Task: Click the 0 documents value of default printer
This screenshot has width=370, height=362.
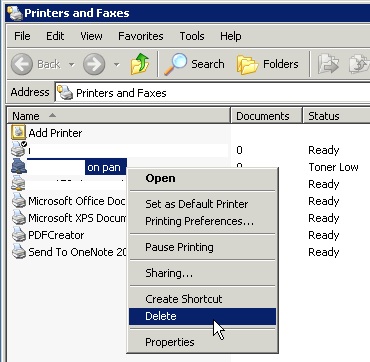Action: (x=239, y=150)
